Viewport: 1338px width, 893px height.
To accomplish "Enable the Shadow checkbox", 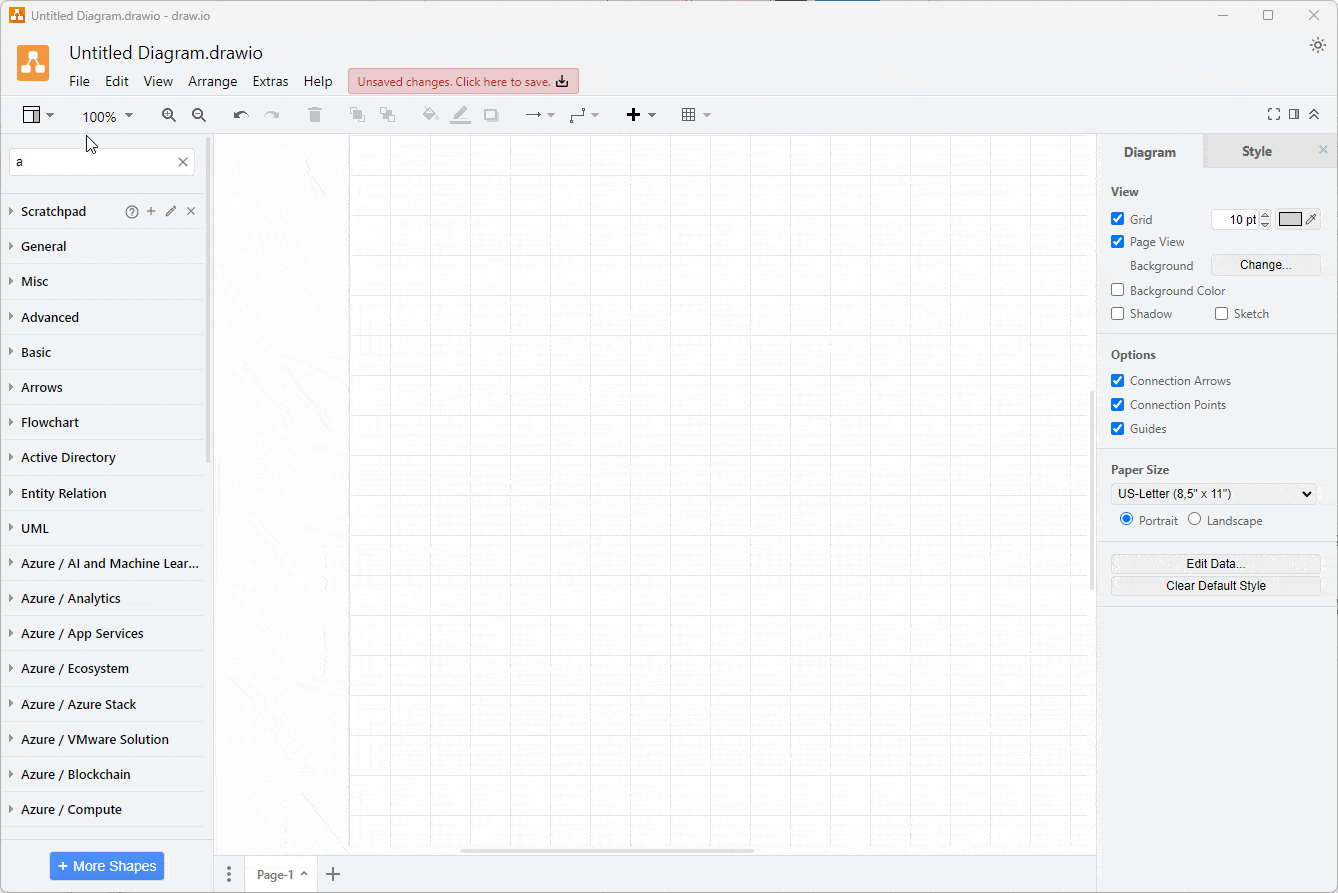I will click(x=1117, y=313).
